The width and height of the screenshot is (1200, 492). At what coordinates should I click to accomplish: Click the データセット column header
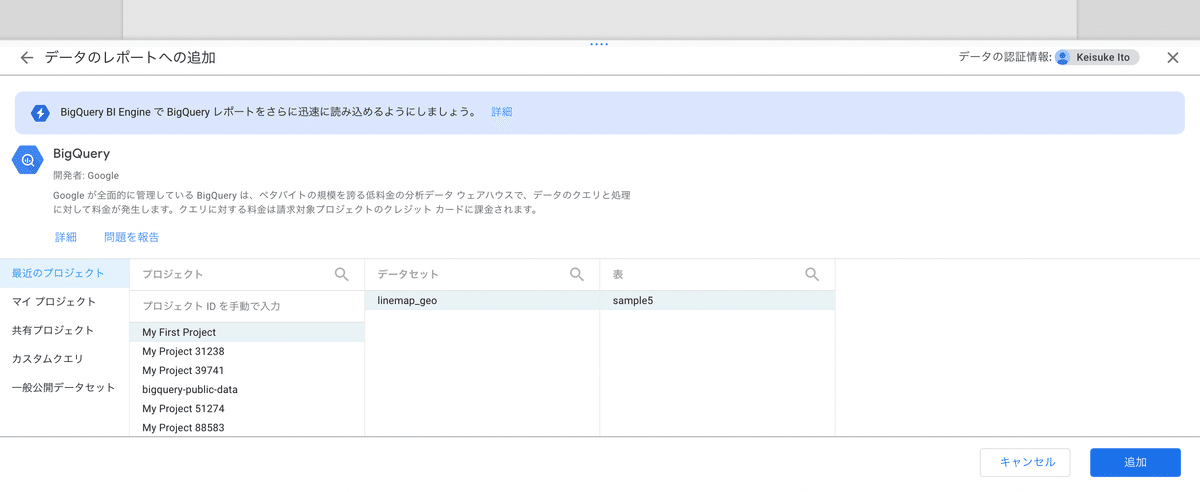coord(408,274)
